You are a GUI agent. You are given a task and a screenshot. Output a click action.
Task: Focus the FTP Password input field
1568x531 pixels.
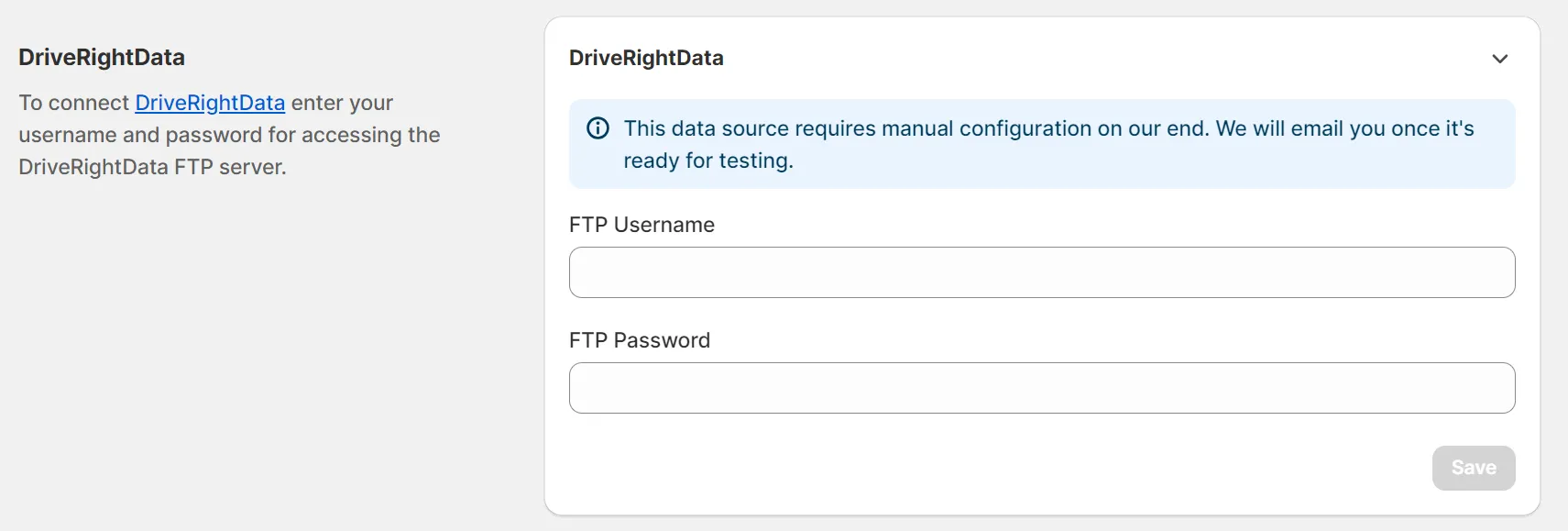click(1041, 388)
